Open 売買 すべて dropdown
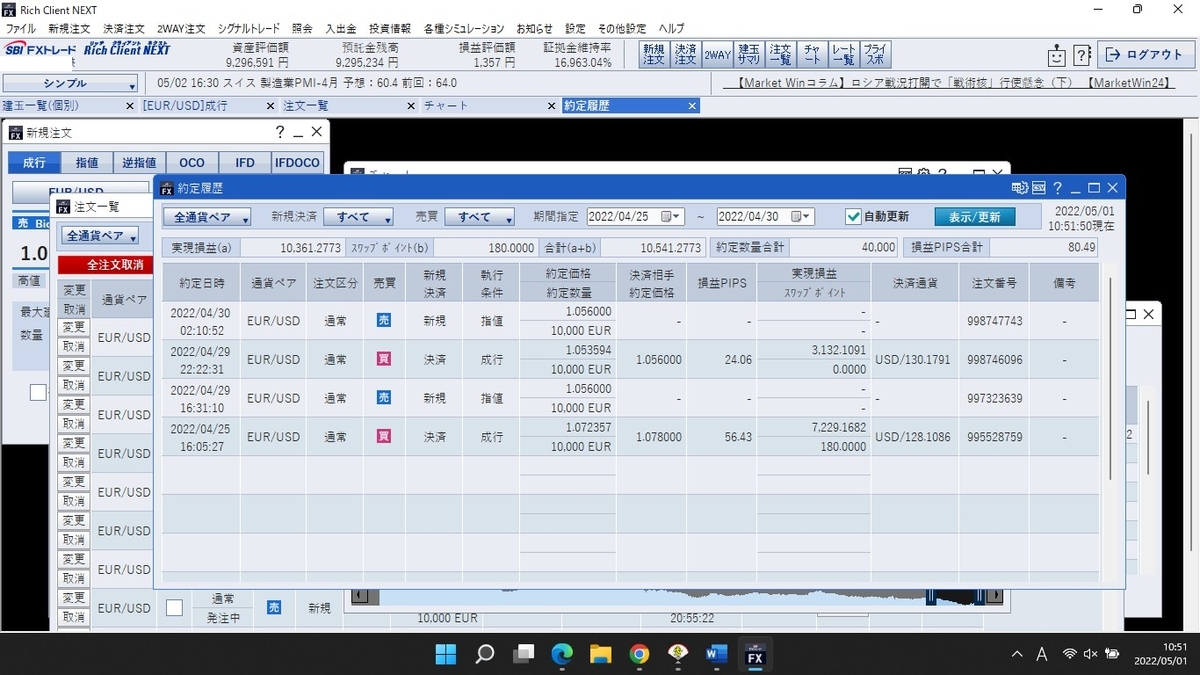The width and height of the screenshot is (1200, 675). pos(480,217)
